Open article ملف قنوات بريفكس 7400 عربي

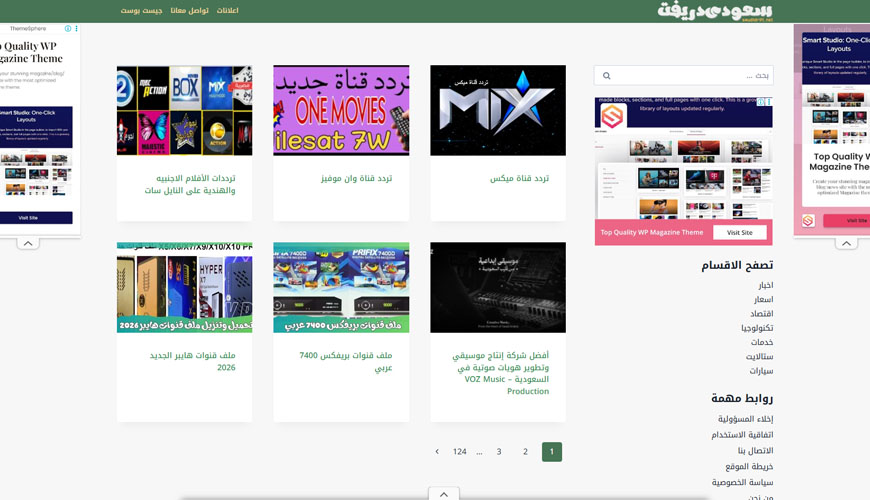coord(346,361)
